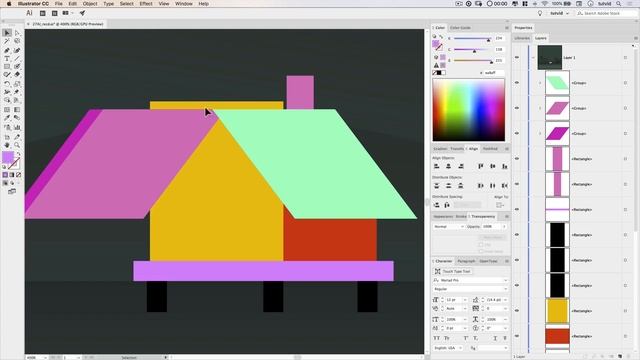Select the Selection tool (black arrow)

[x=7, y=33]
